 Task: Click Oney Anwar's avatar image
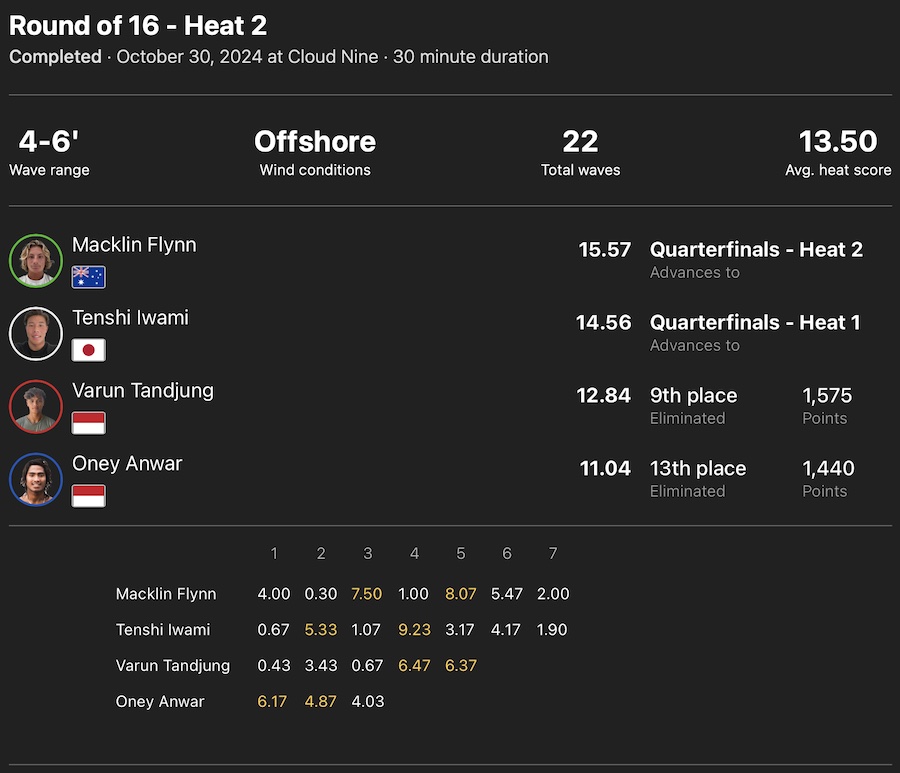(x=36, y=479)
